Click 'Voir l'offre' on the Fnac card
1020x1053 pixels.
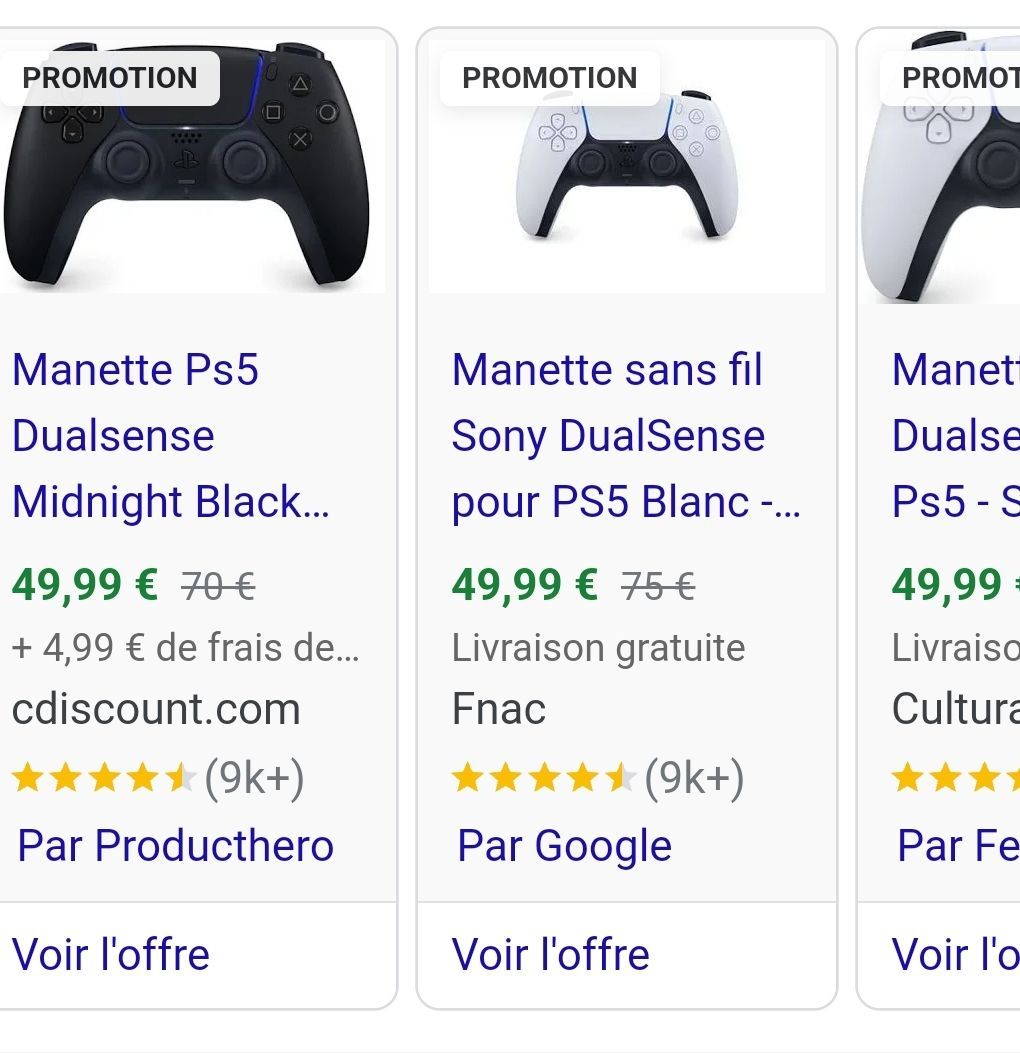(551, 954)
